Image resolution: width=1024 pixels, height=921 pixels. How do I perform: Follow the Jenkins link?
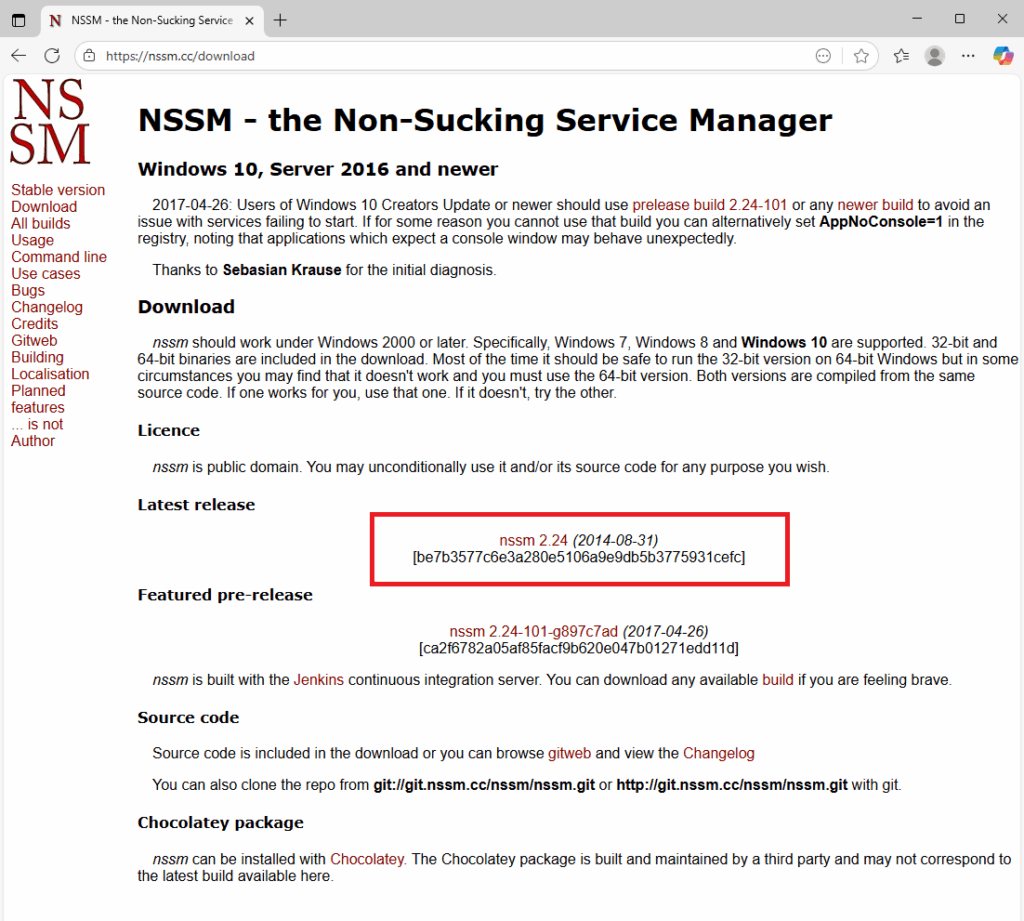pos(318,680)
